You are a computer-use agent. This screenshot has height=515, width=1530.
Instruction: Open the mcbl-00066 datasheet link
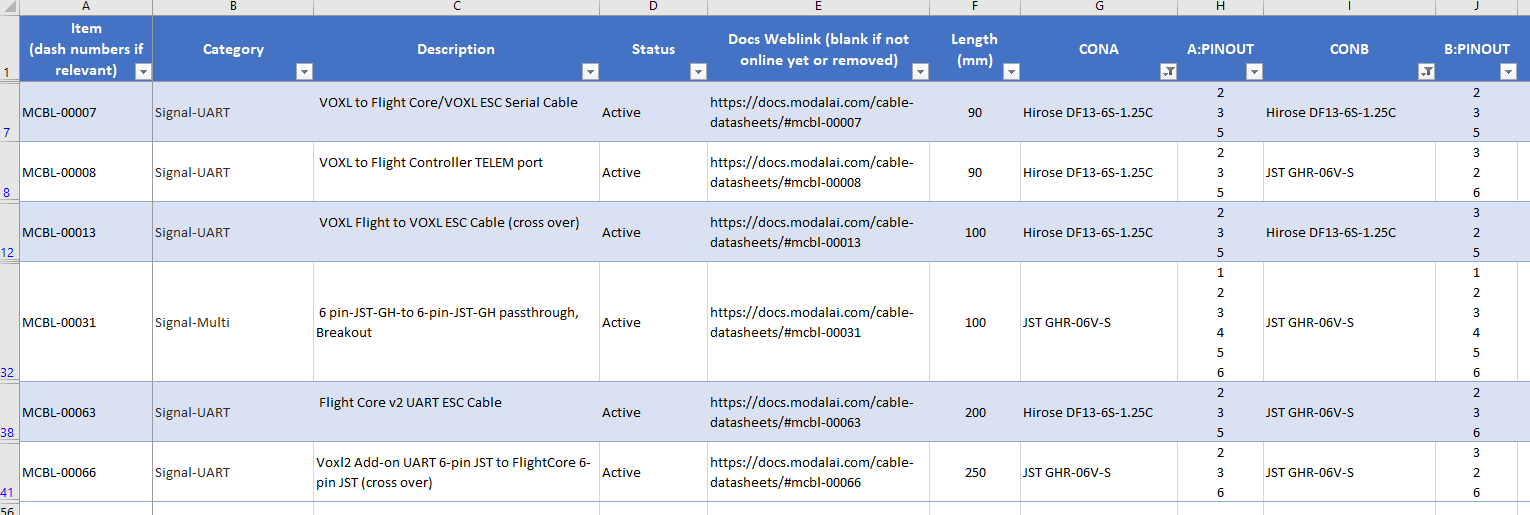coord(812,472)
